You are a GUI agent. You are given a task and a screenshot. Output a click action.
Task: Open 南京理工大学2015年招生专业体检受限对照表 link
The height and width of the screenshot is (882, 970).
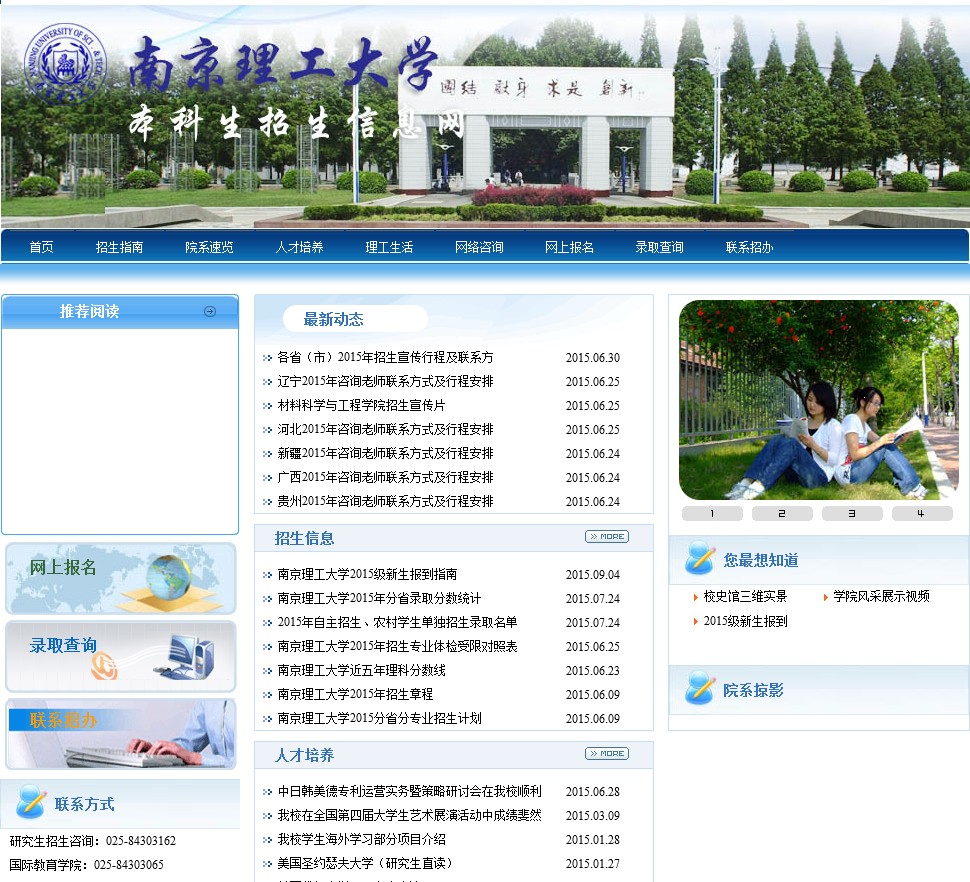[397, 646]
